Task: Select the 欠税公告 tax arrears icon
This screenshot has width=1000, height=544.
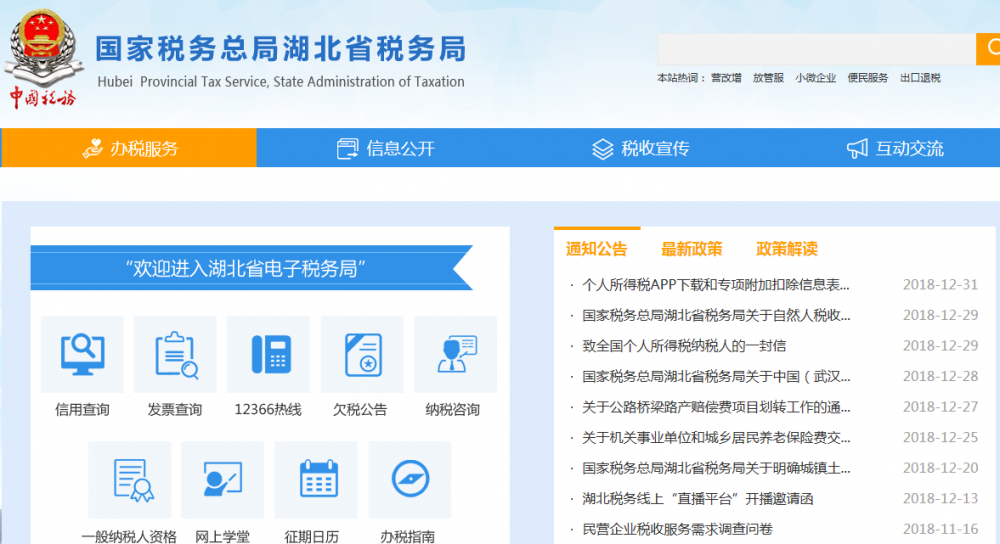Action: pyautogui.click(x=361, y=355)
